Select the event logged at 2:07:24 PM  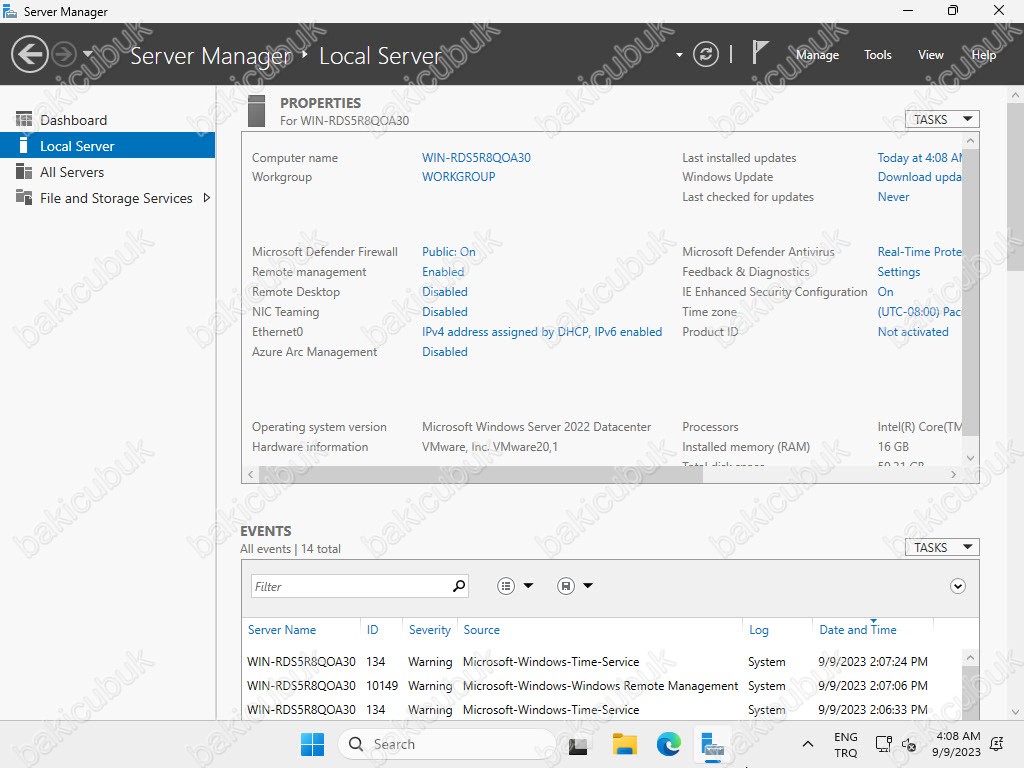pos(601,662)
